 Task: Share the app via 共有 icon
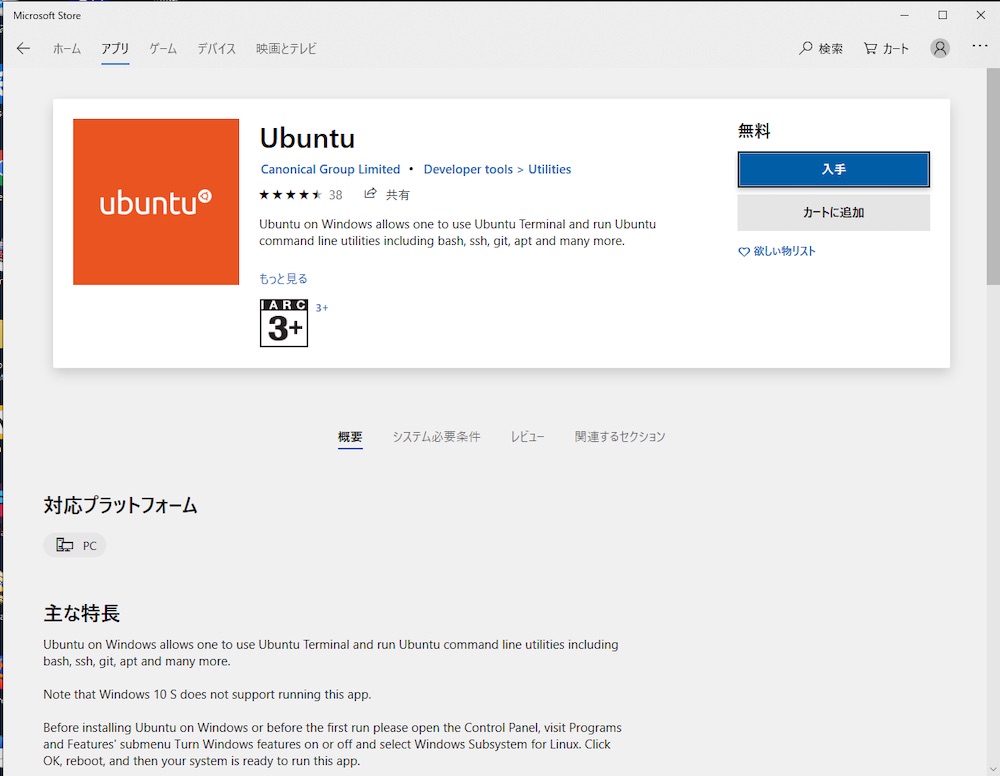tap(387, 194)
